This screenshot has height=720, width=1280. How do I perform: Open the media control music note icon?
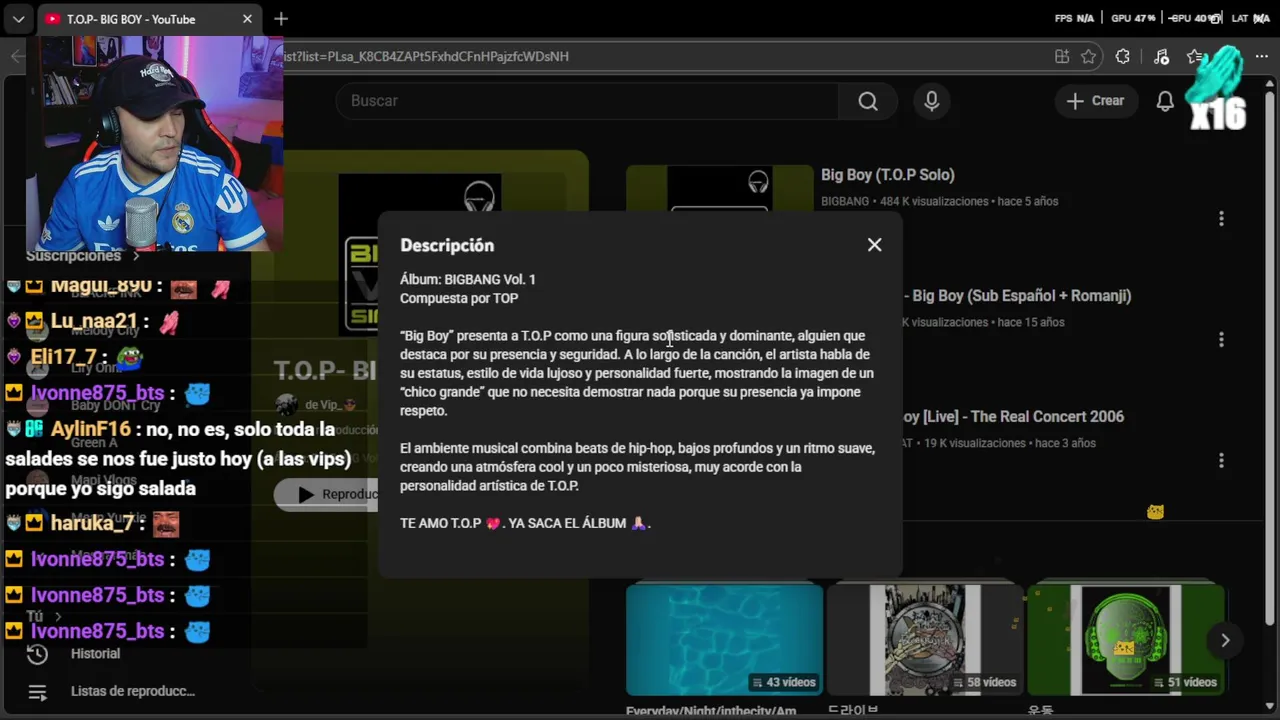point(1161,57)
